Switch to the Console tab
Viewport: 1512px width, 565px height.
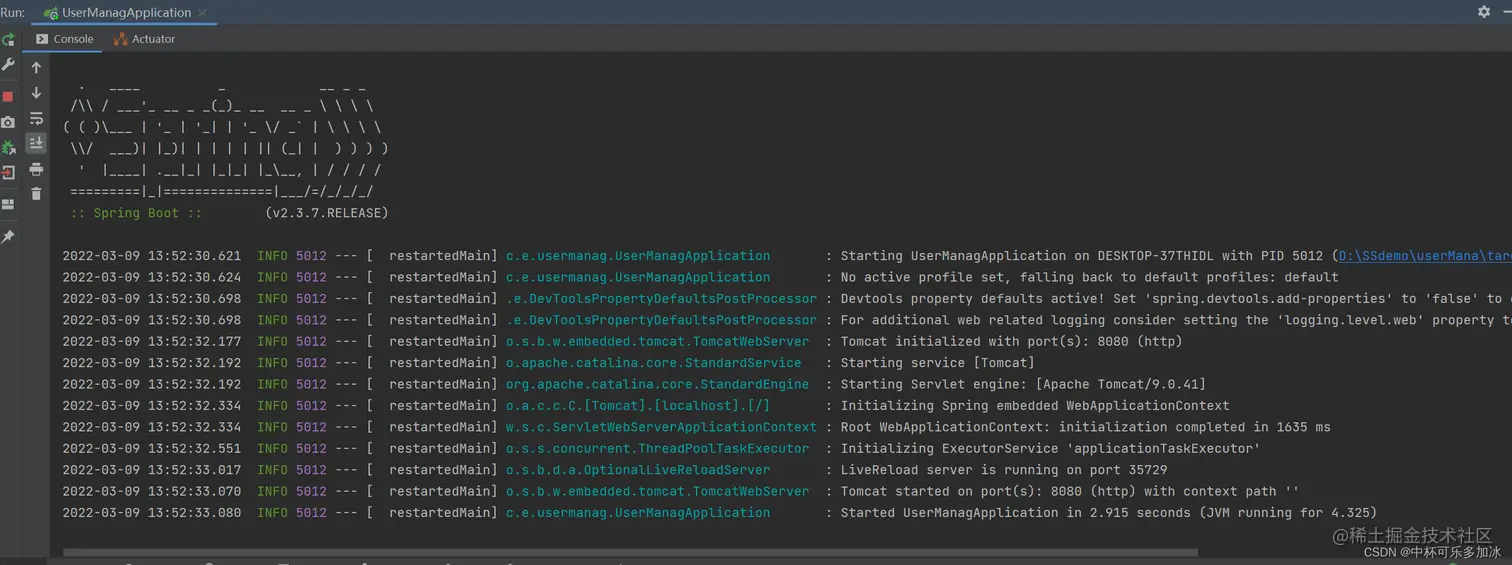(64, 39)
